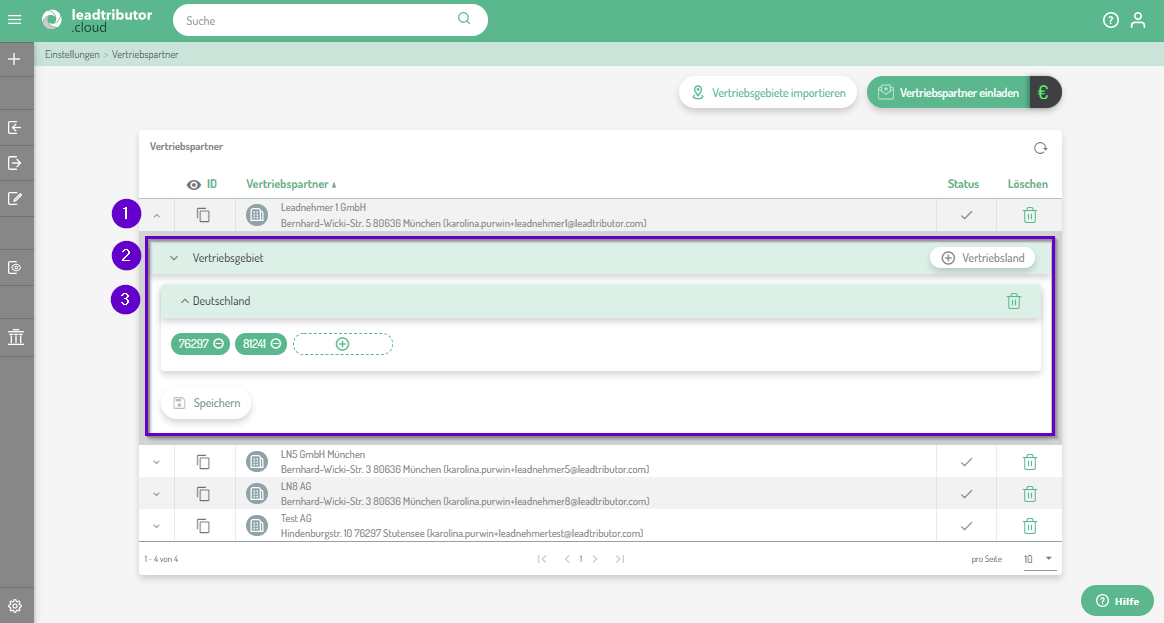This screenshot has width=1164, height=623.
Task: Collapse the Deutschland section
Action: [x=185, y=301]
